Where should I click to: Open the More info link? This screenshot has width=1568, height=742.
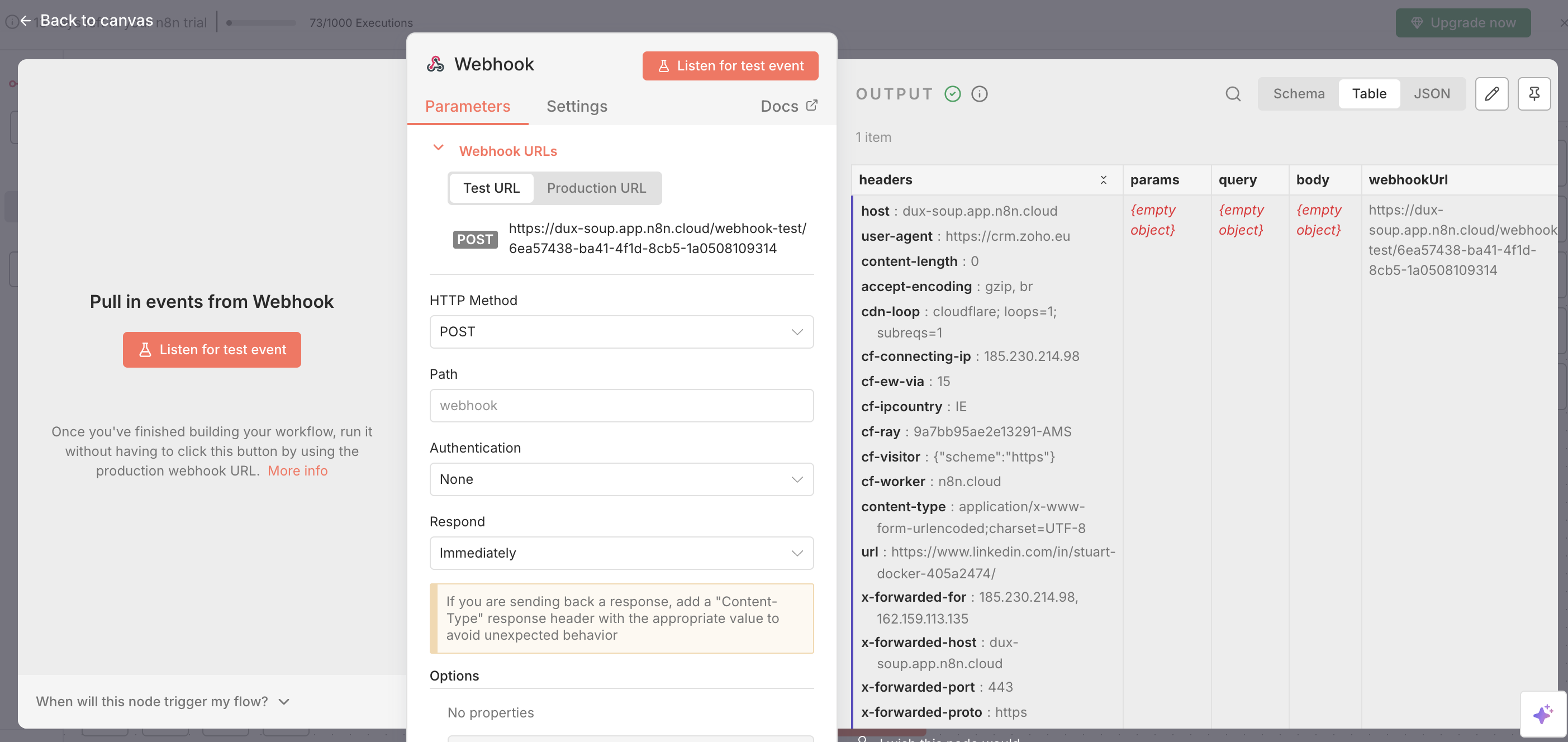pos(297,470)
